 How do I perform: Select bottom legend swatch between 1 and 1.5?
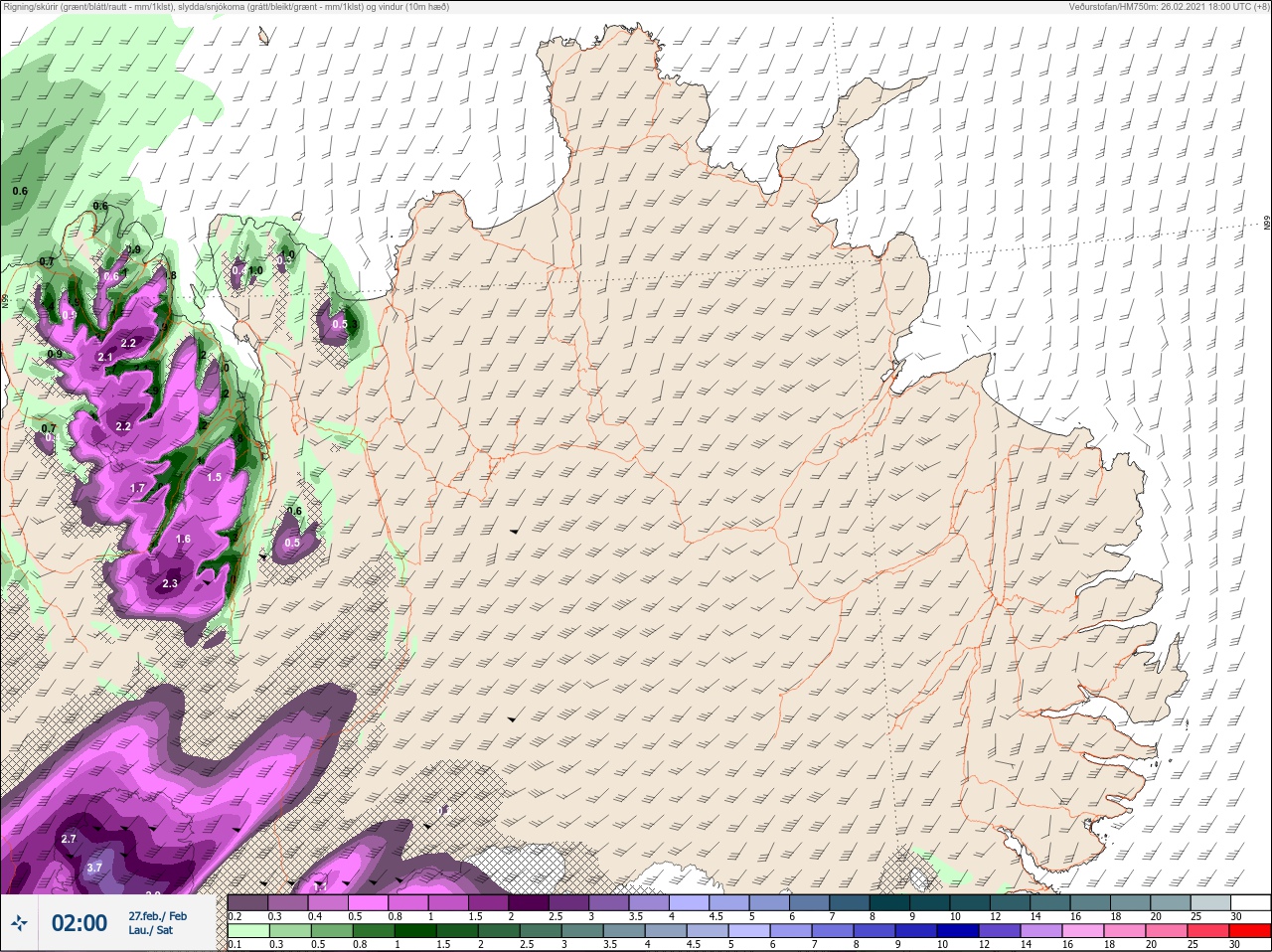coord(416,931)
